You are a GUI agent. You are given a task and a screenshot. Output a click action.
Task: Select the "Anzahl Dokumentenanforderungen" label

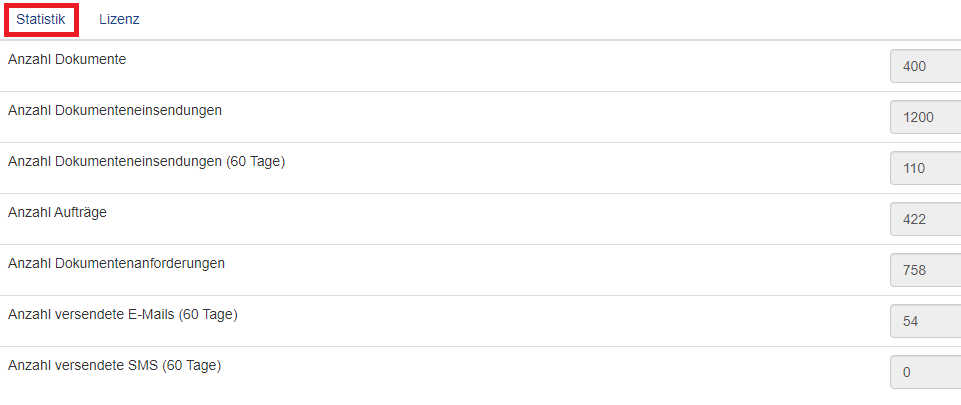(x=116, y=263)
